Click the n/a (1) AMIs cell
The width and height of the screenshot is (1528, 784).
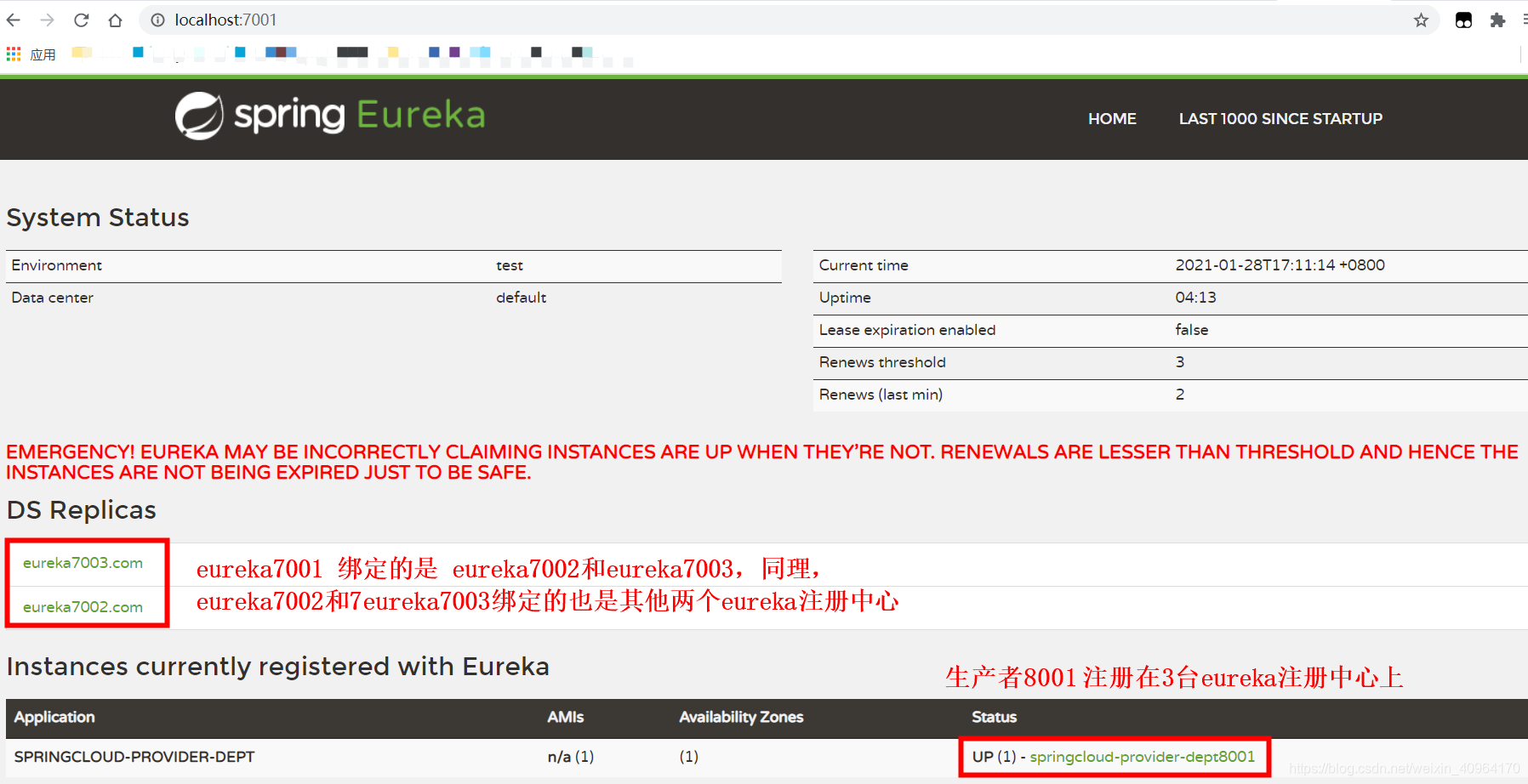[571, 757]
